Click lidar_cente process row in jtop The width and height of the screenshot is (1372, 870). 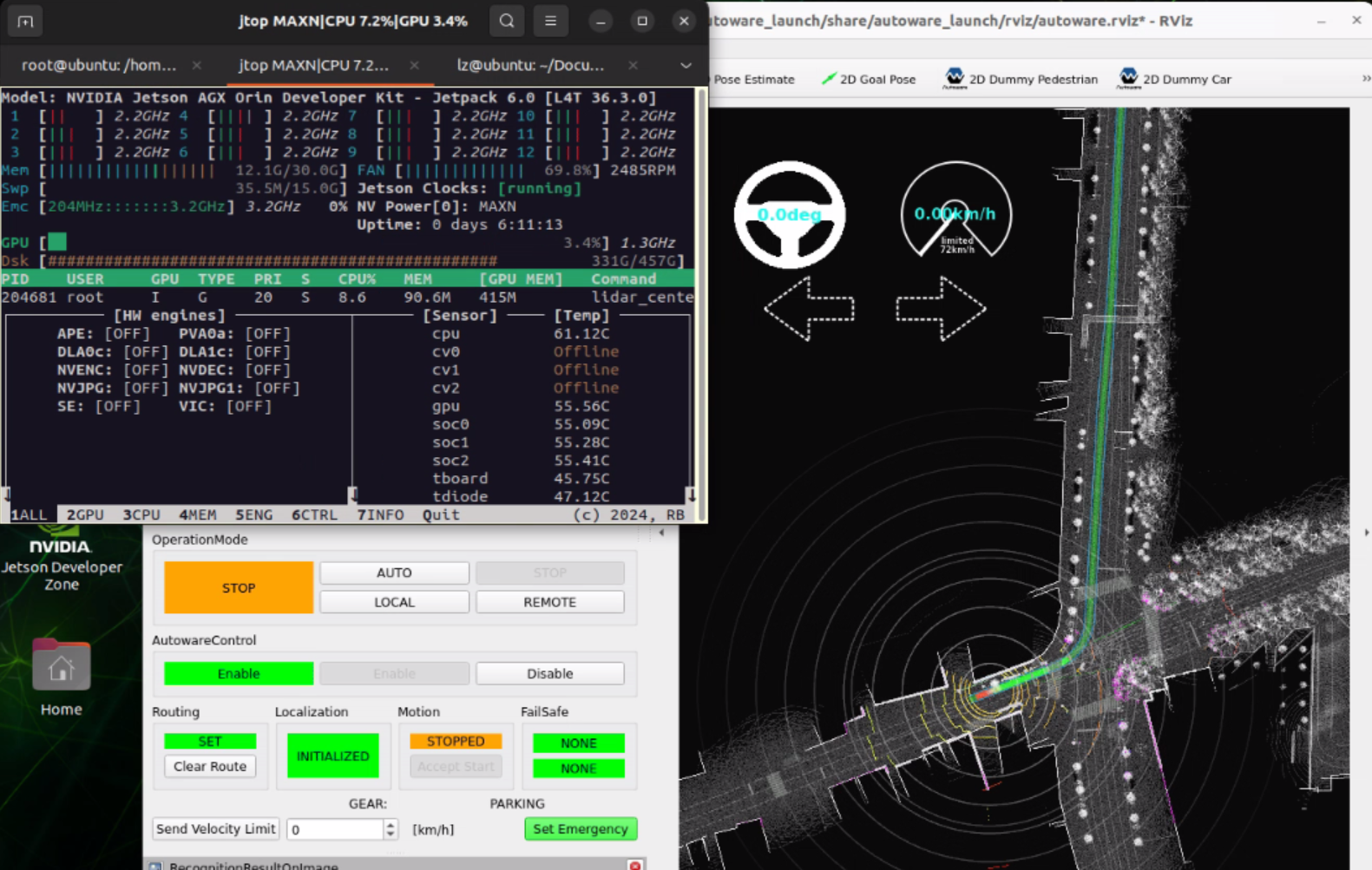tap(347, 297)
